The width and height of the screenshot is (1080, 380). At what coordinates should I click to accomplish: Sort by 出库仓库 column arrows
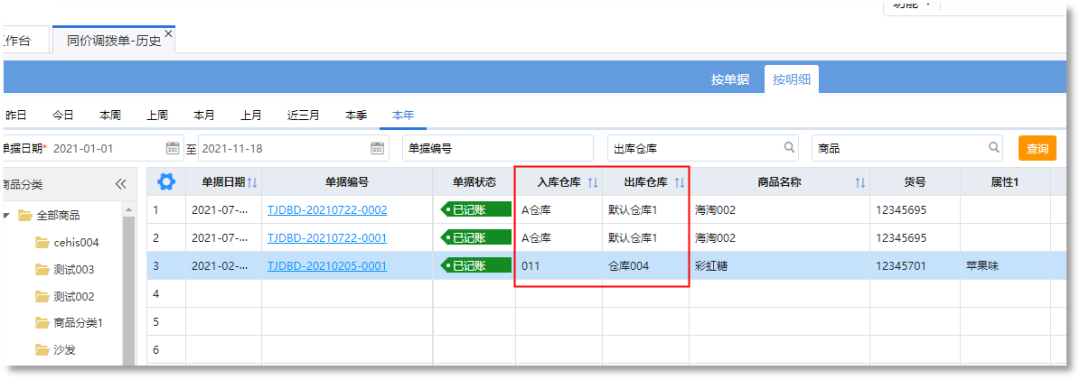pos(679,182)
